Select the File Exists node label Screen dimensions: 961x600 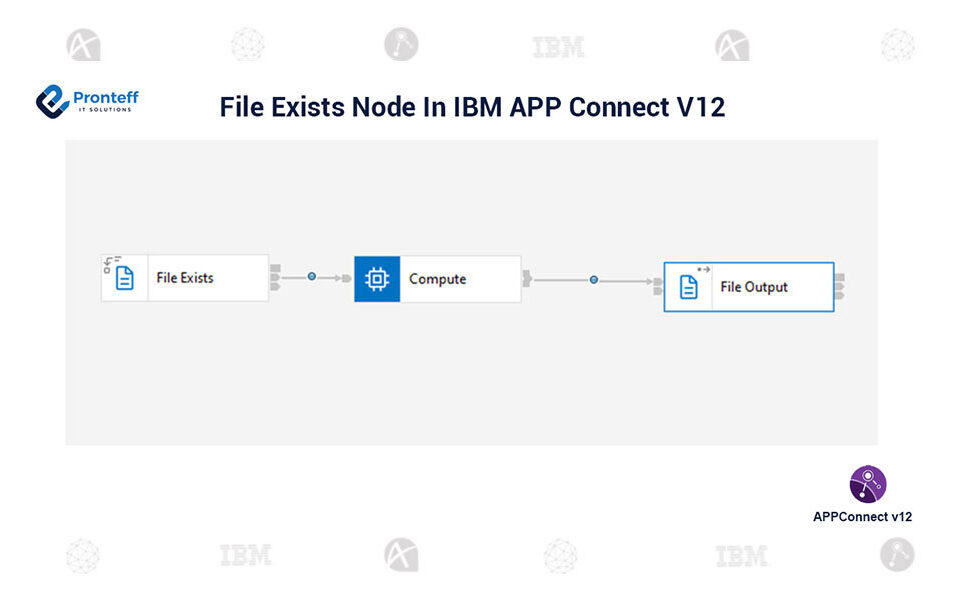point(185,278)
